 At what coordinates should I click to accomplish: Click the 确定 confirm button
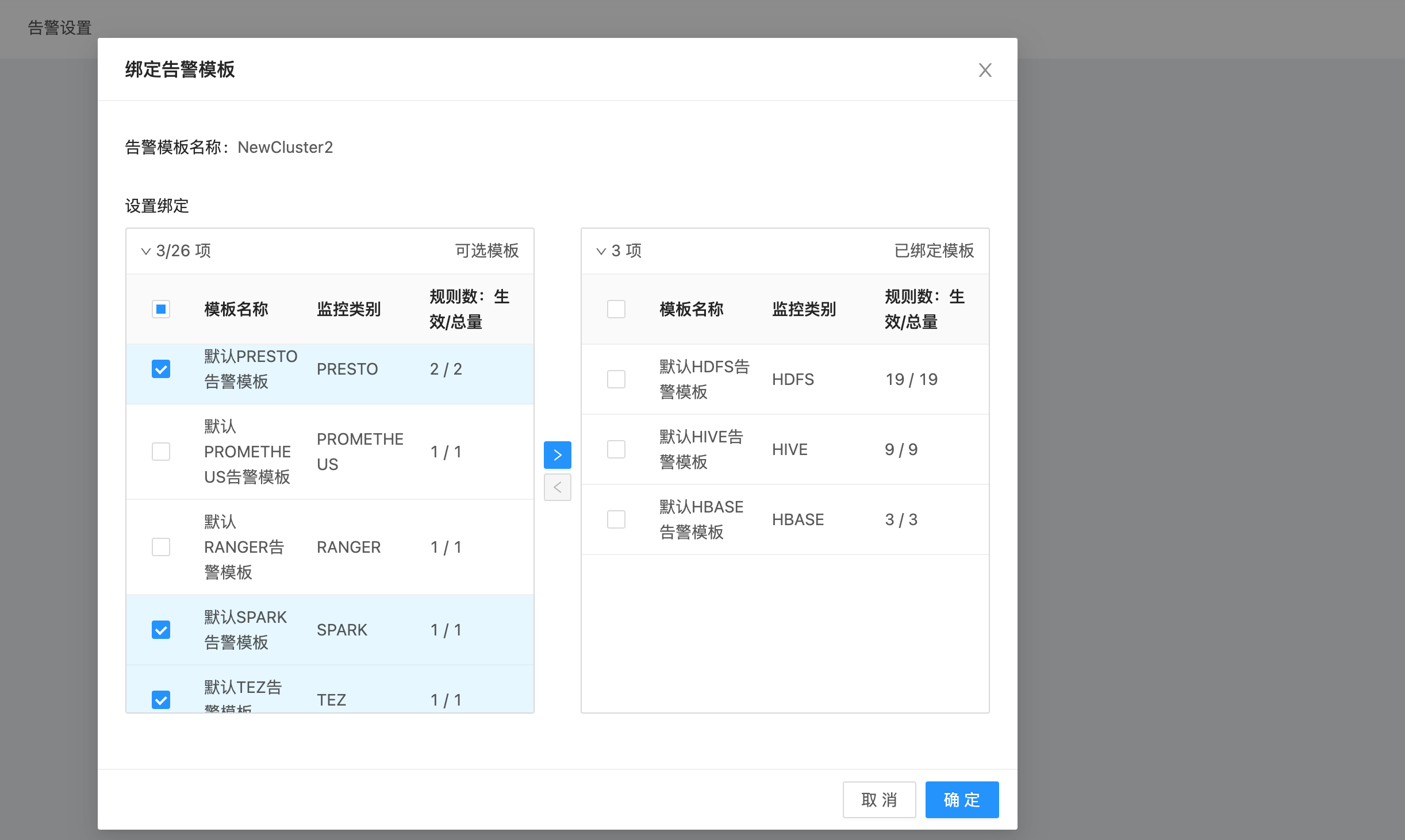pyautogui.click(x=962, y=799)
